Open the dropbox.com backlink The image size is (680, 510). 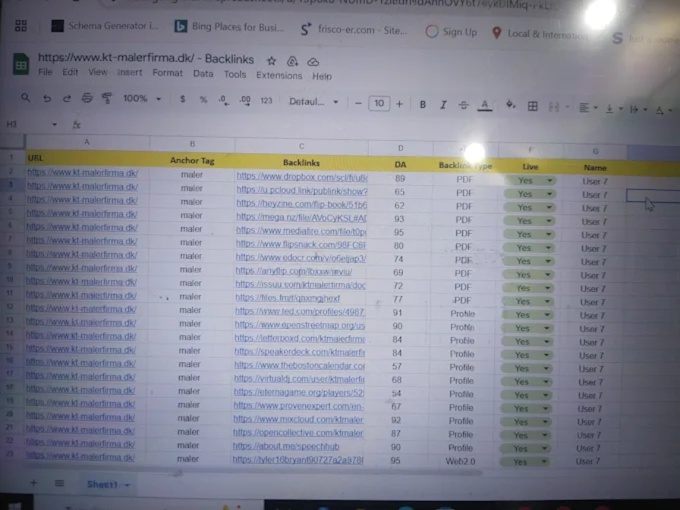pyautogui.click(x=301, y=177)
